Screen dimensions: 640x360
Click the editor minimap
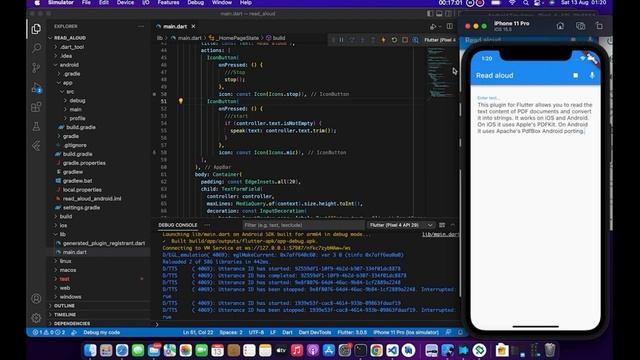[440, 73]
